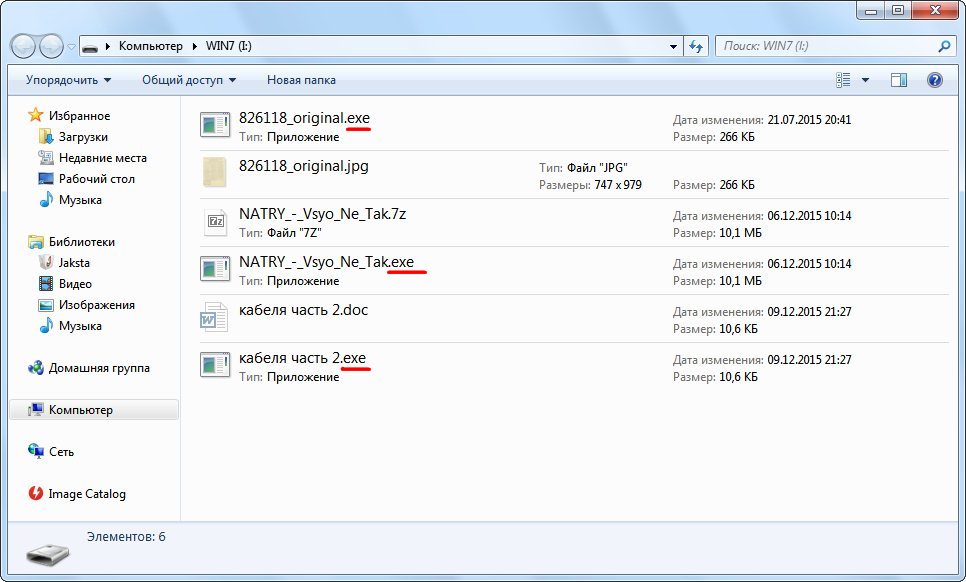
Task: Click Элементов: 6 in the details pane
Action: coord(126,536)
